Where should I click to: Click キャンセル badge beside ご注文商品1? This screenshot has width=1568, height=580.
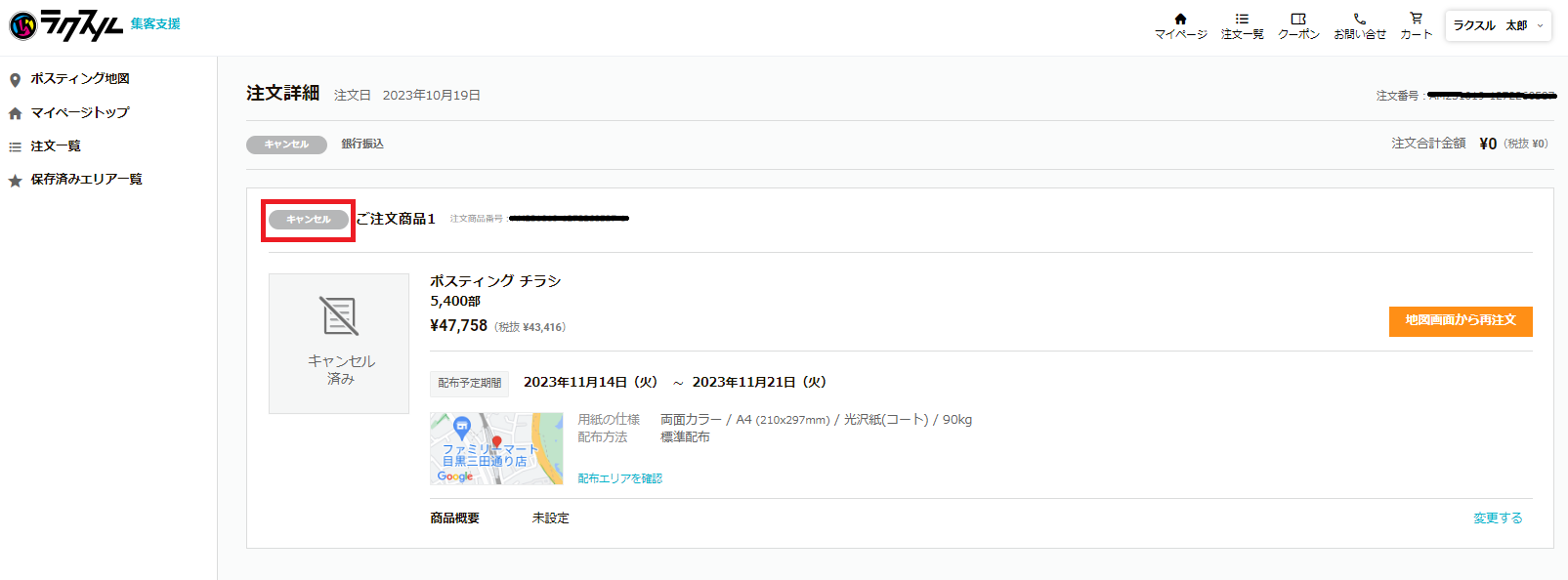click(x=309, y=220)
